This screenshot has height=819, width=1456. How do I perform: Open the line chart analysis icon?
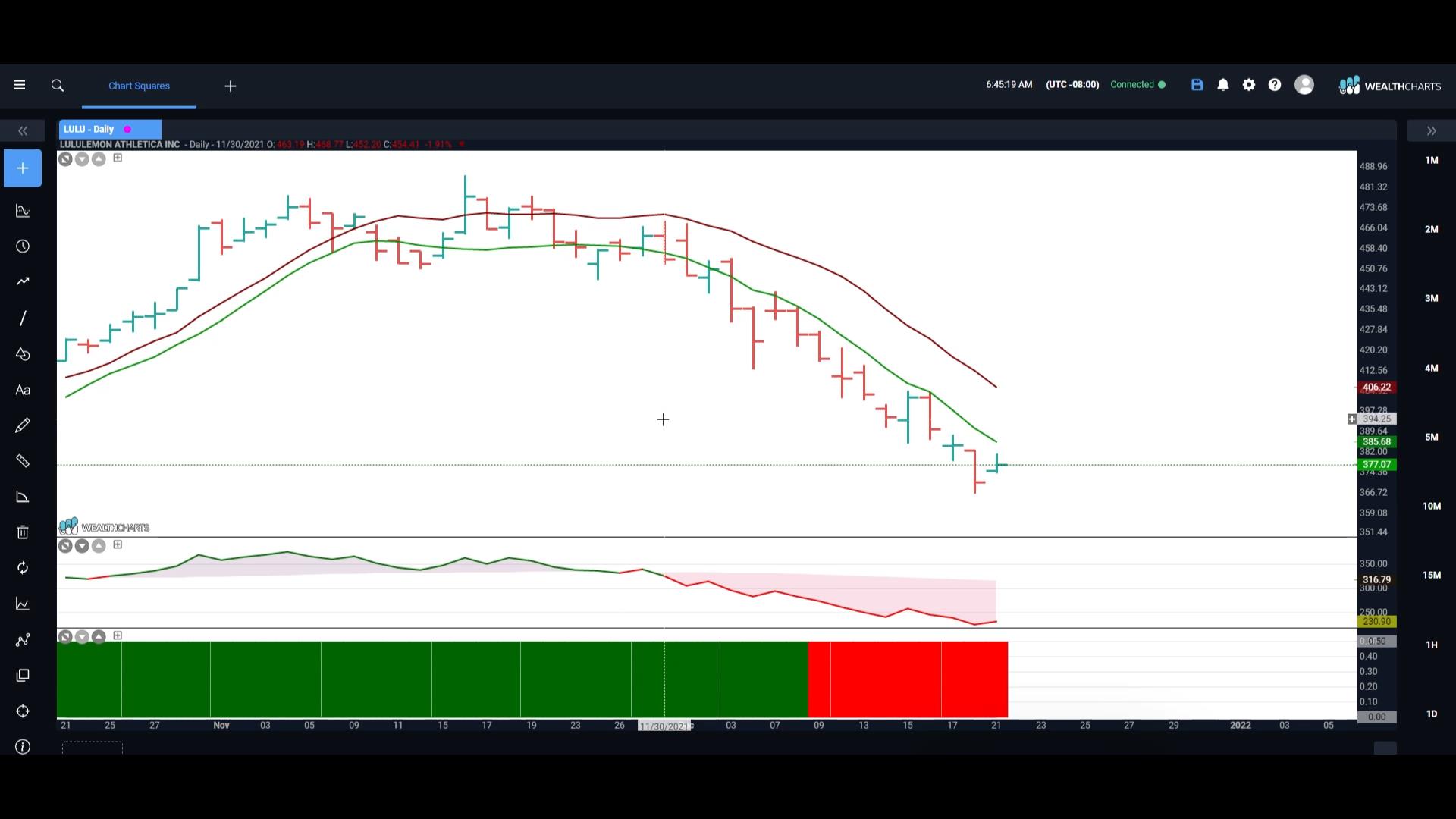23,604
